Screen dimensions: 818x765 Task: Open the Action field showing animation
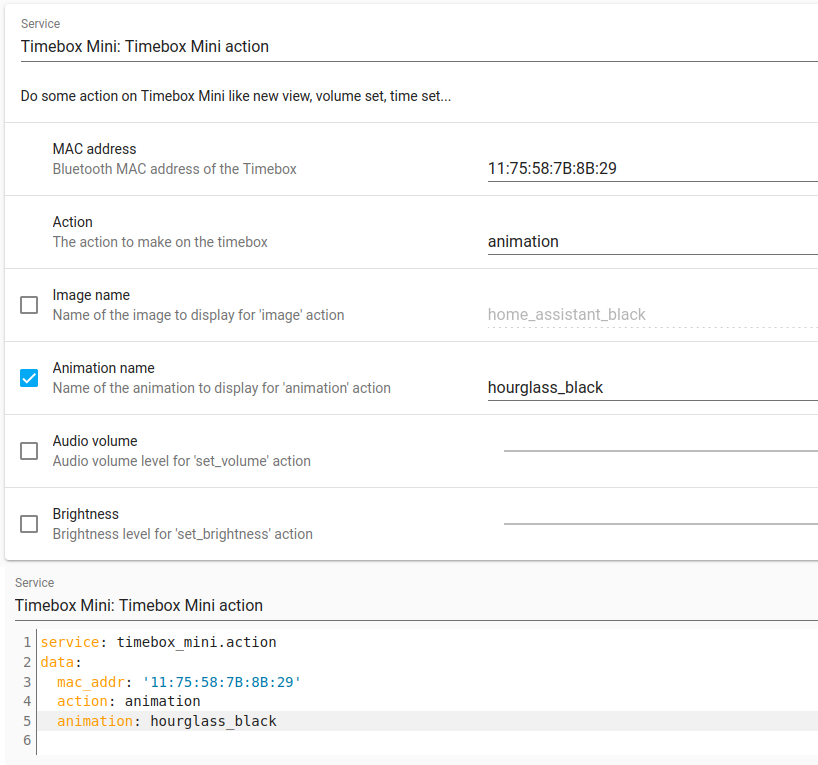tap(653, 242)
